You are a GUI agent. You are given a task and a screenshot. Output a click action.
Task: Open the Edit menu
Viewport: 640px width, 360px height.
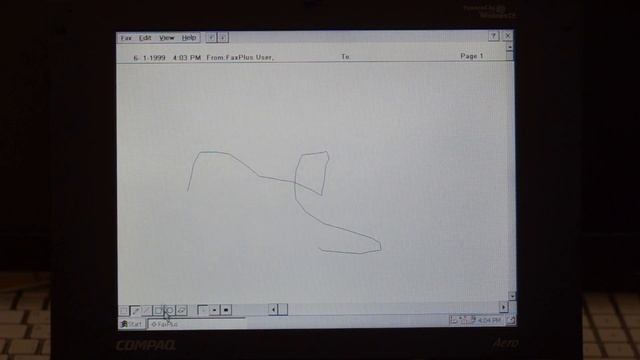(x=145, y=38)
